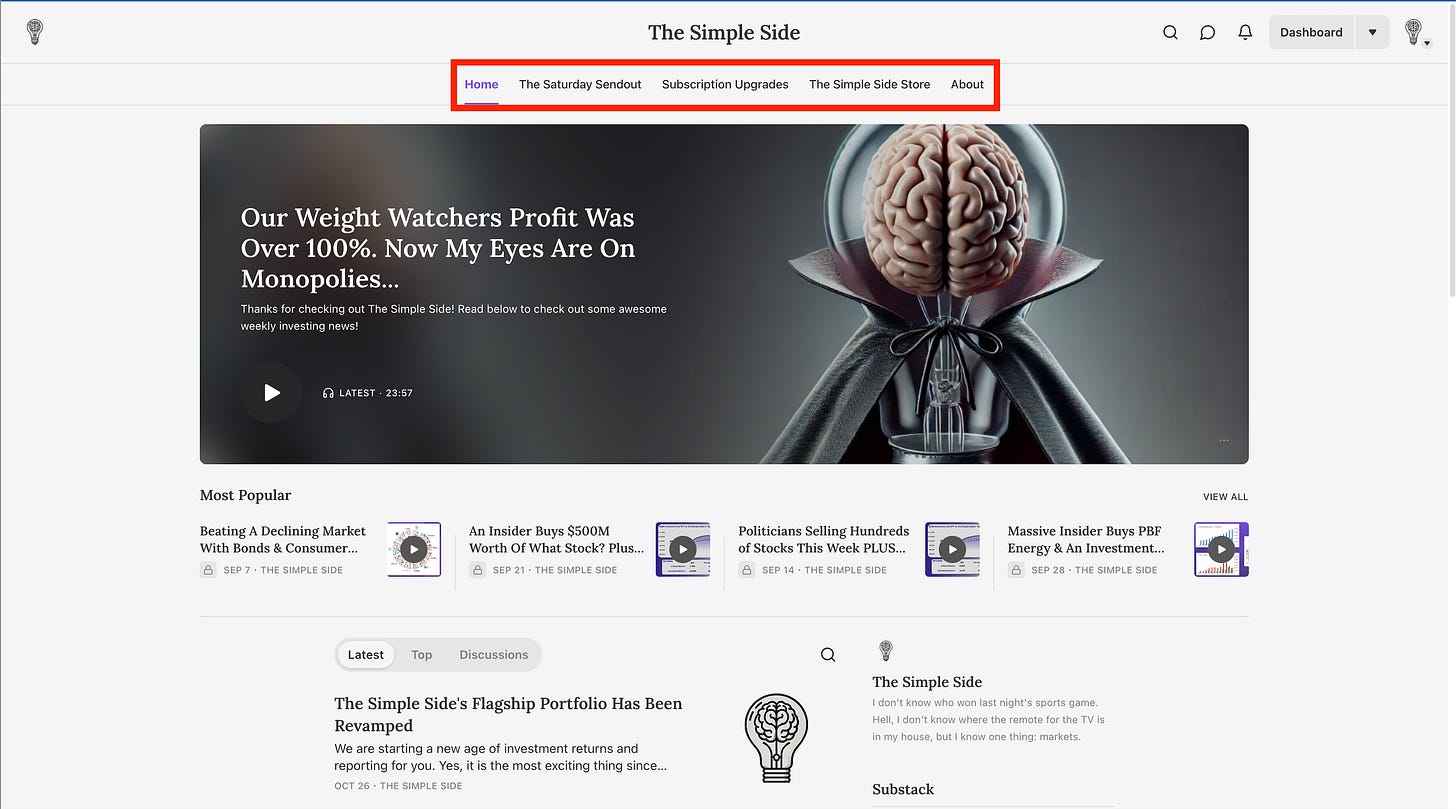The width and height of the screenshot is (1456, 809).
Task: Open Politicians Selling Hundreds of Stocks post
Action: [824, 539]
